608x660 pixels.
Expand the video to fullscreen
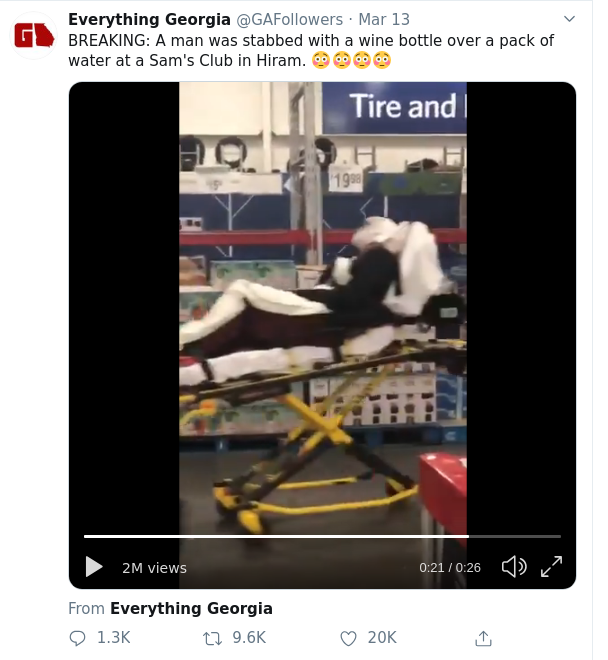point(552,567)
